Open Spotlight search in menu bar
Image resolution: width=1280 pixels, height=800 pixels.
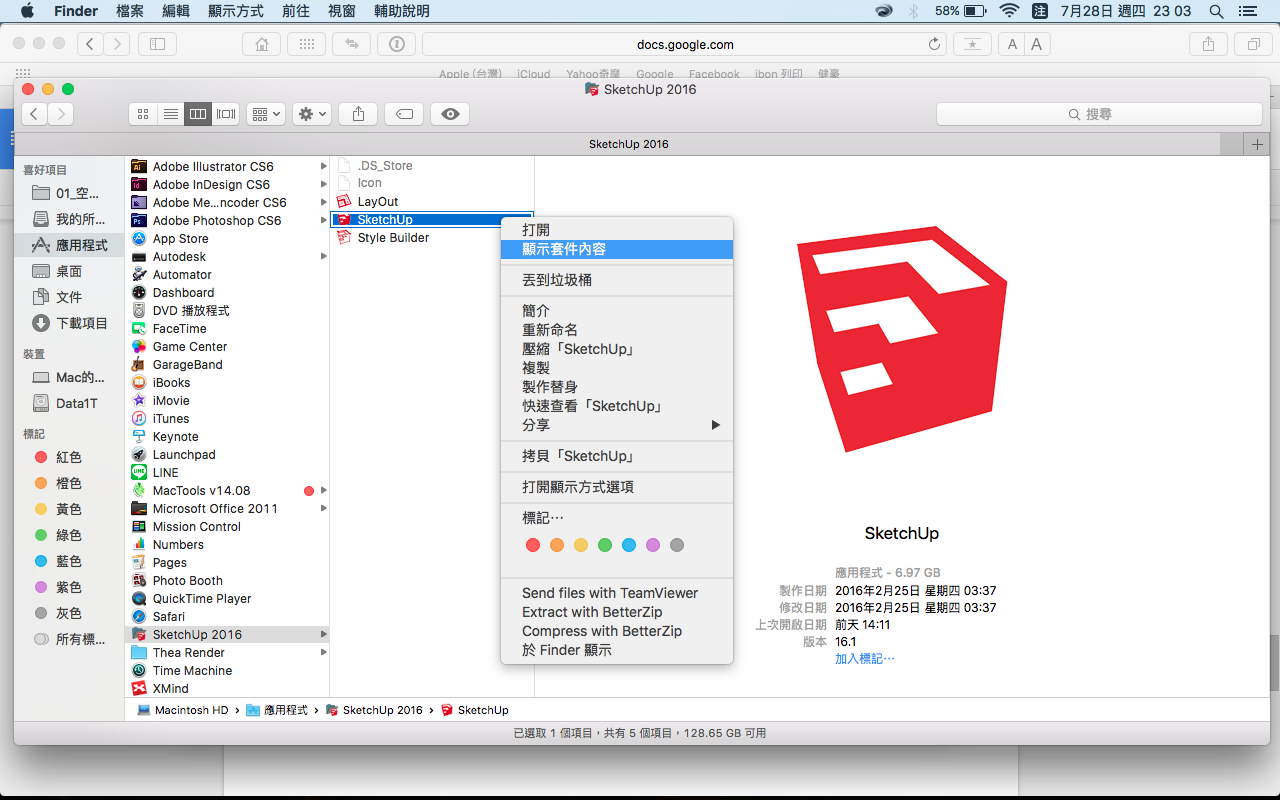click(1216, 11)
